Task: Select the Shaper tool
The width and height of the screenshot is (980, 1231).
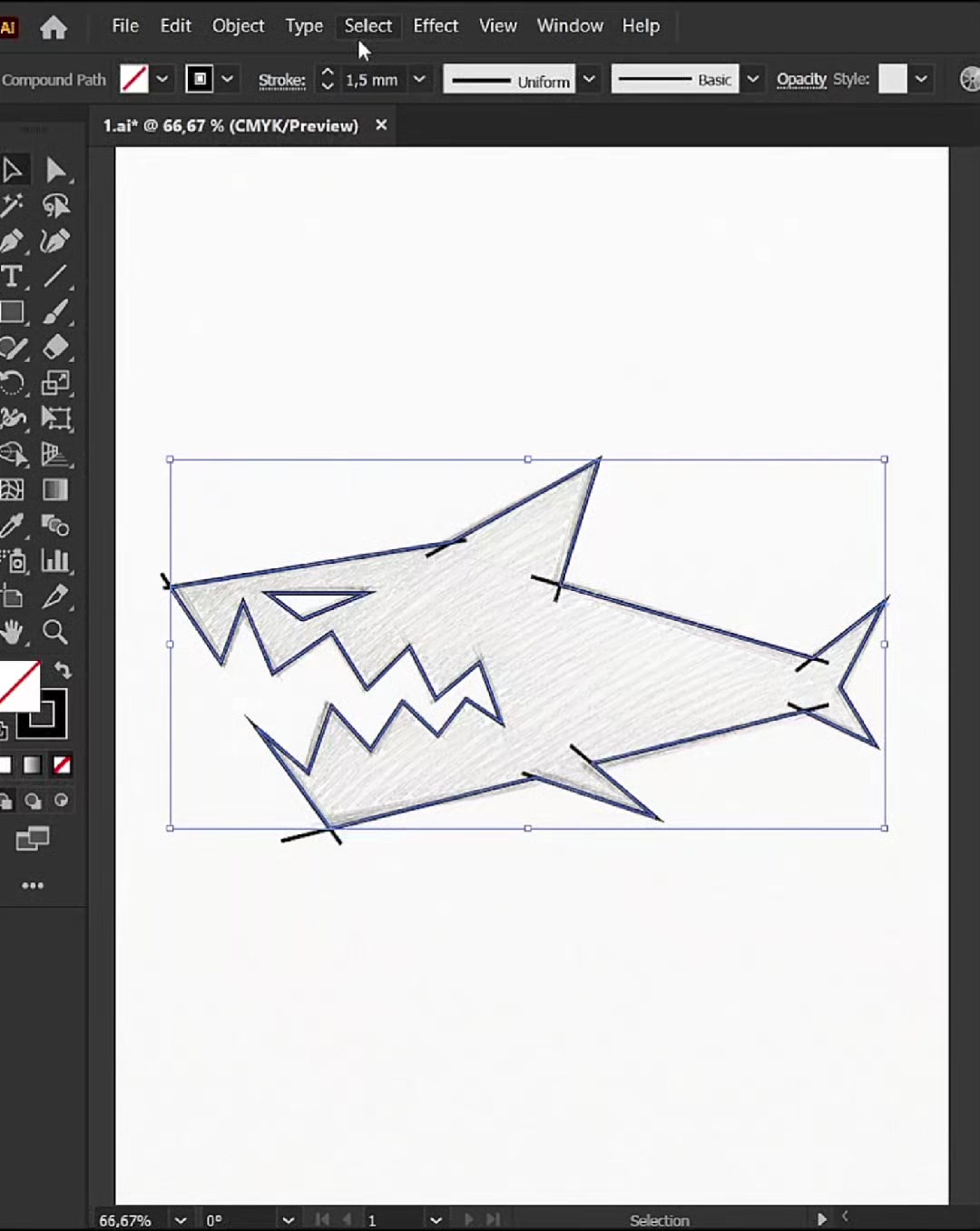Action: point(12,347)
